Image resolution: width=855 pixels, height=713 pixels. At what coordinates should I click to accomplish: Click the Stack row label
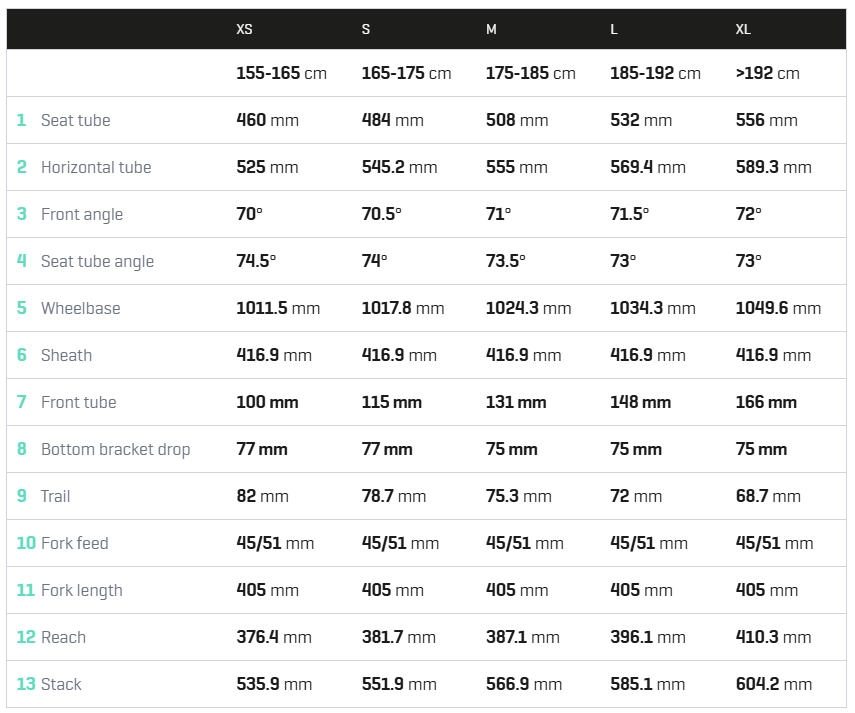pyautogui.click(x=61, y=684)
